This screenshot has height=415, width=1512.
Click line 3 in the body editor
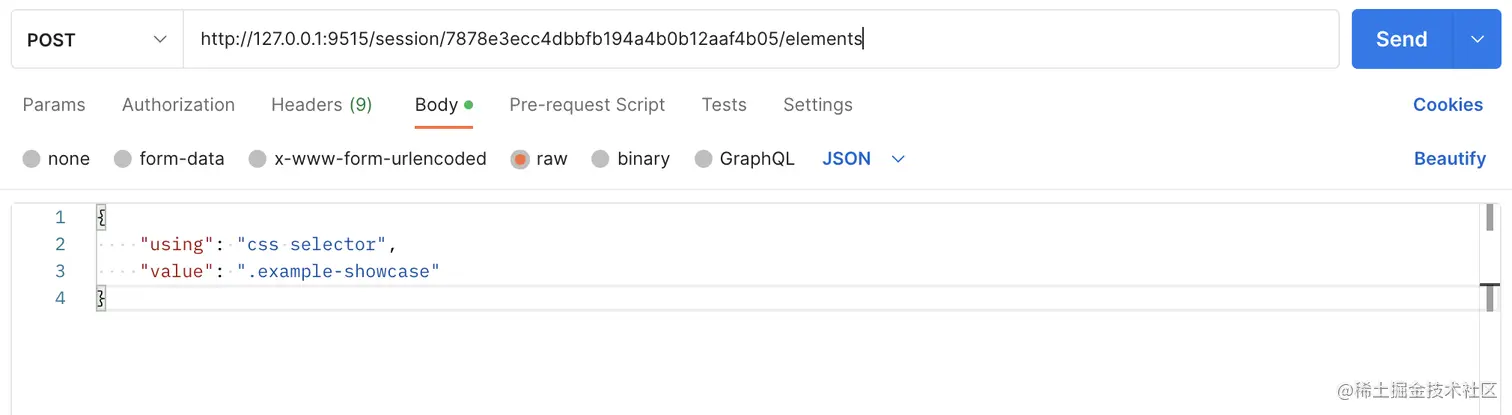tap(600, 271)
